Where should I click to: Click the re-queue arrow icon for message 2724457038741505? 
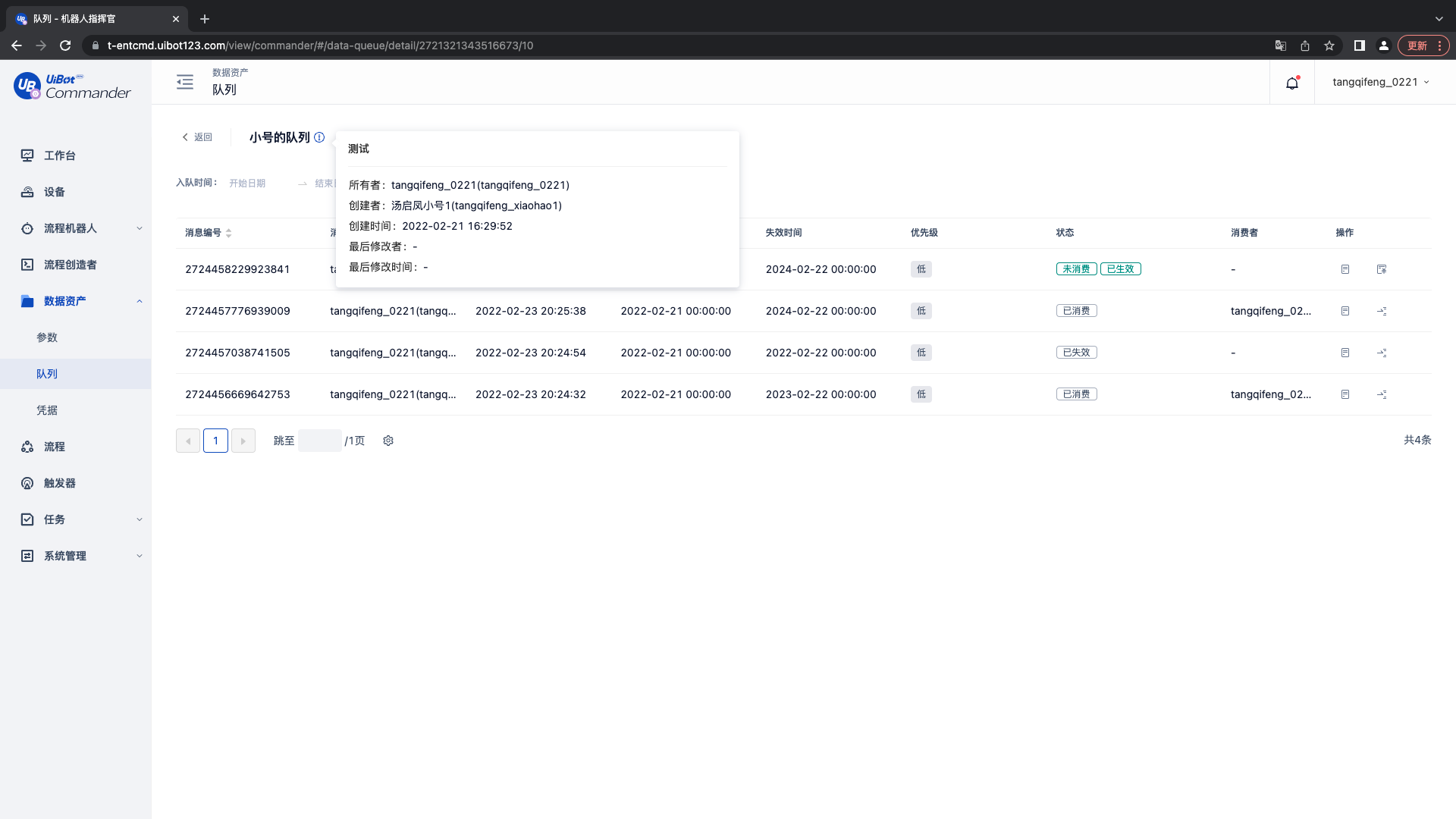pos(1382,353)
